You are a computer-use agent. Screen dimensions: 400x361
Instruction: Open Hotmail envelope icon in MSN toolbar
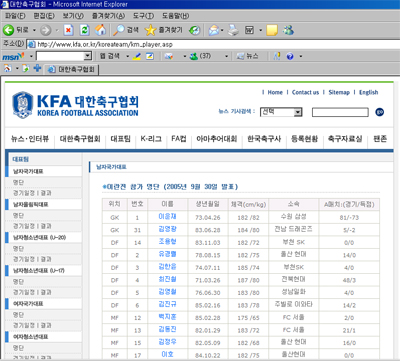(169, 56)
